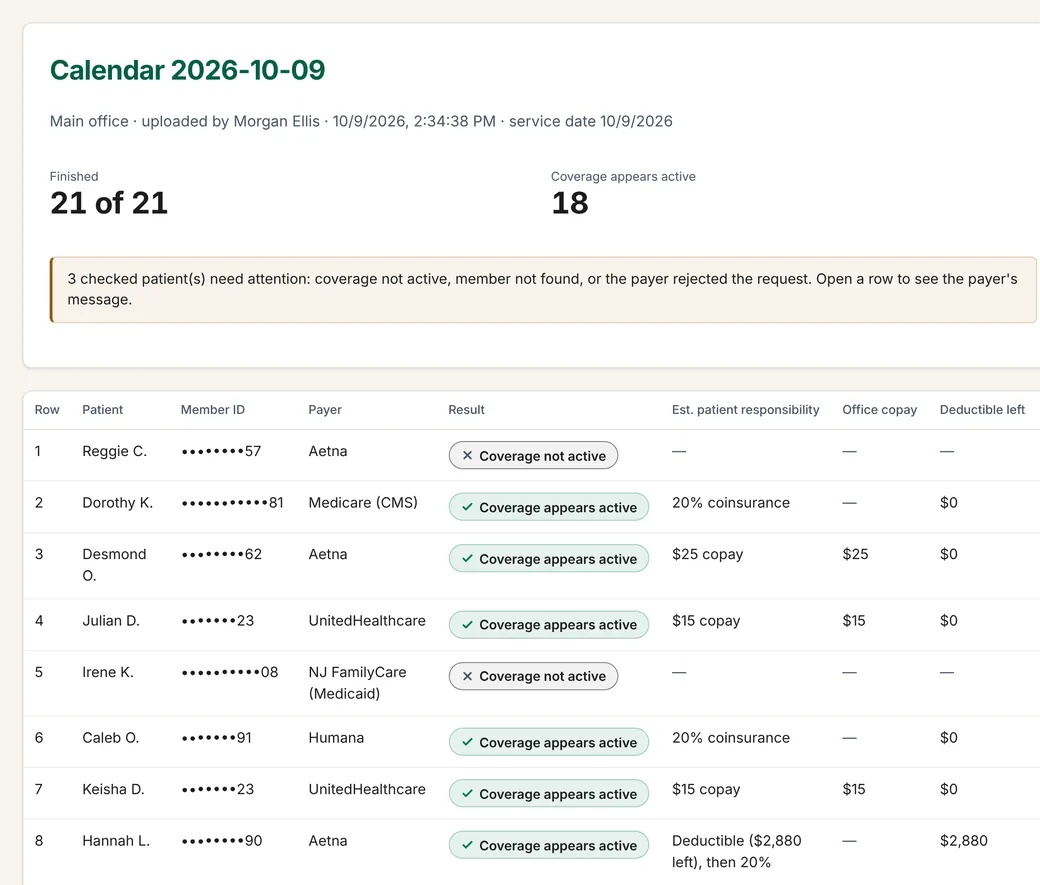1040x885 pixels.
Task: Click member ID ending 81
Action: pos(233,503)
